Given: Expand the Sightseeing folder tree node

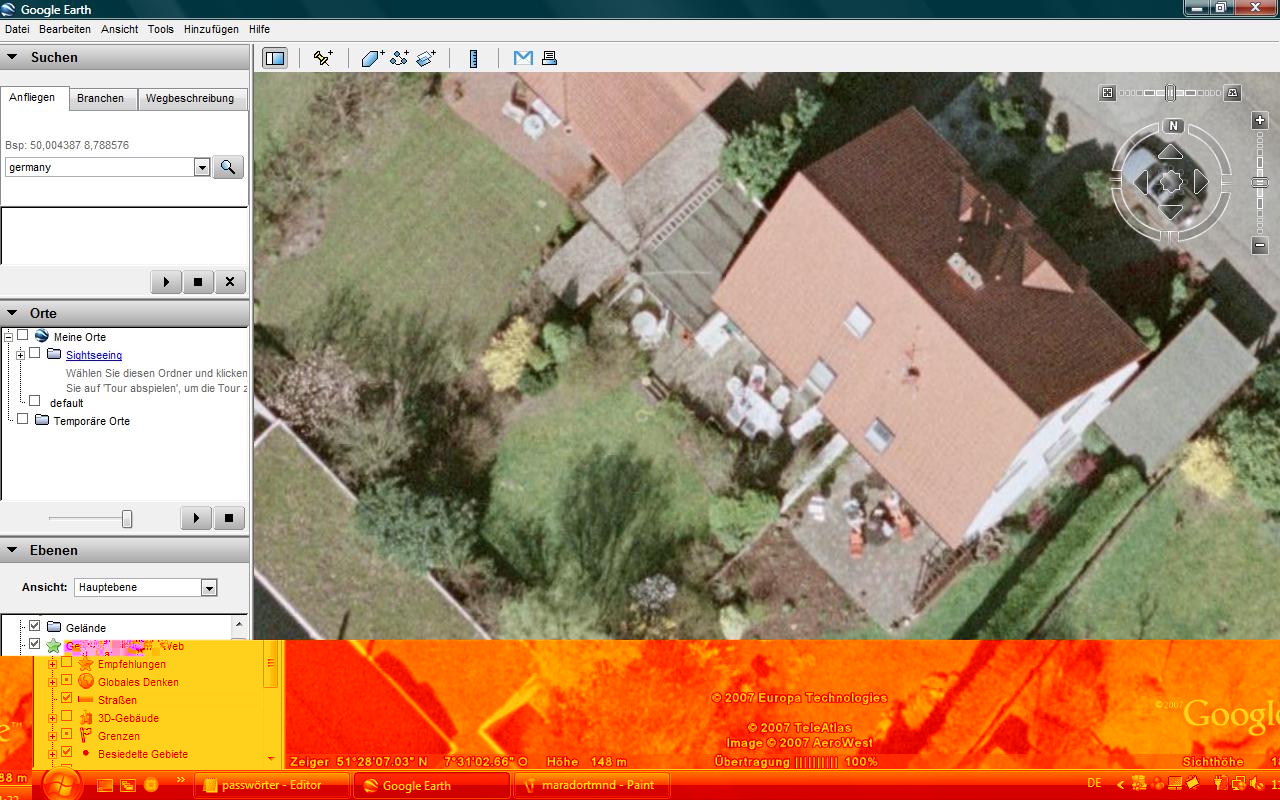Looking at the screenshot, I should pos(20,355).
